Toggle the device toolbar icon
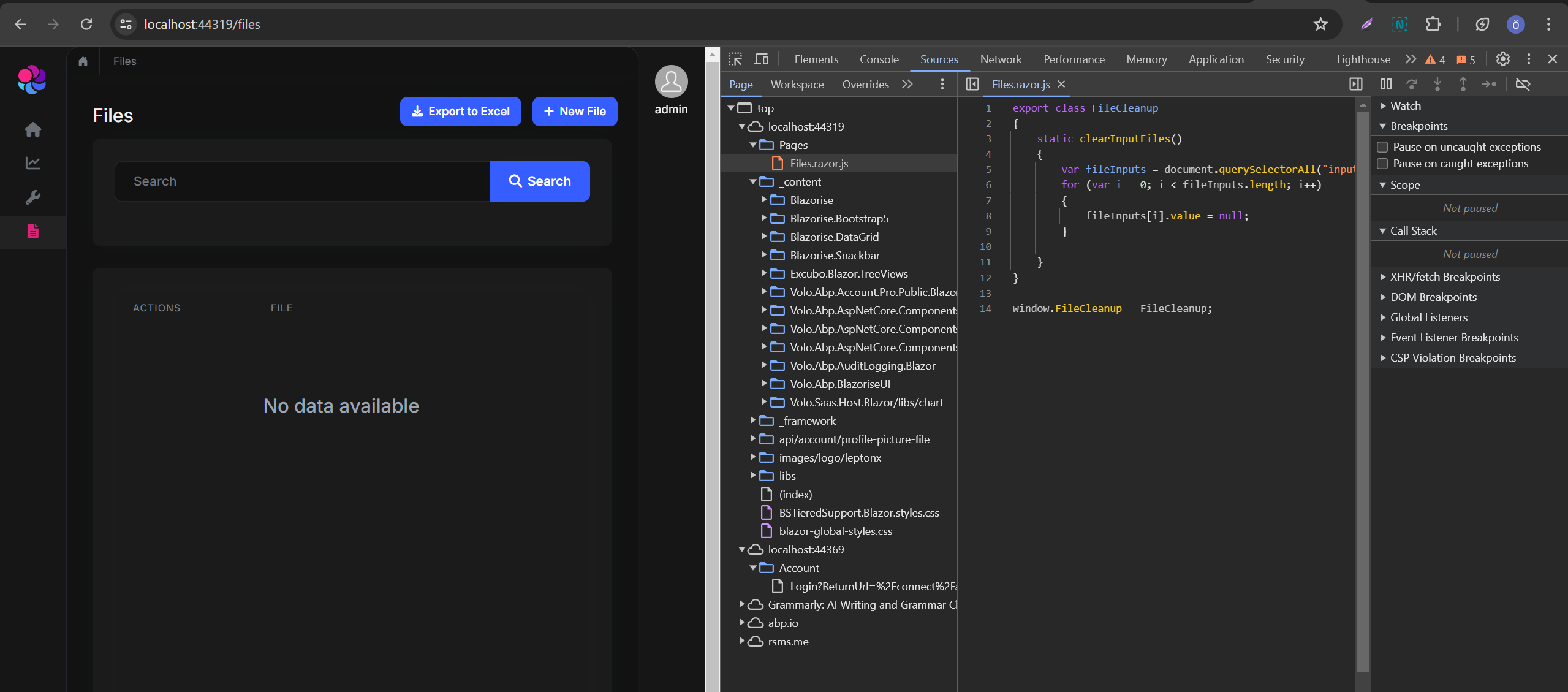 (761, 59)
